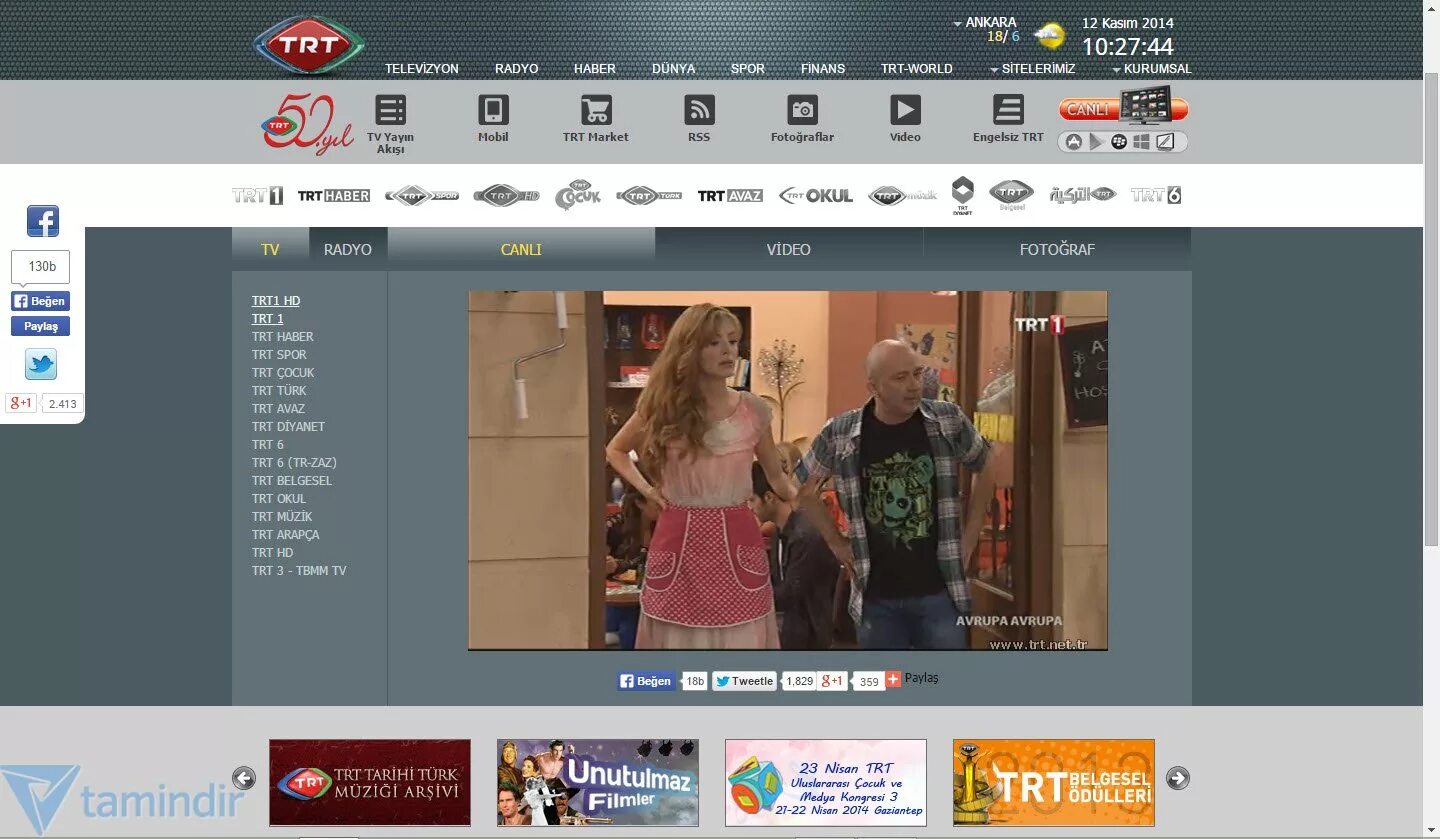This screenshot has width=1440, height=839.
Task: Open the TV Yayın Akışı schedule icon
Action: pos(390,110)
